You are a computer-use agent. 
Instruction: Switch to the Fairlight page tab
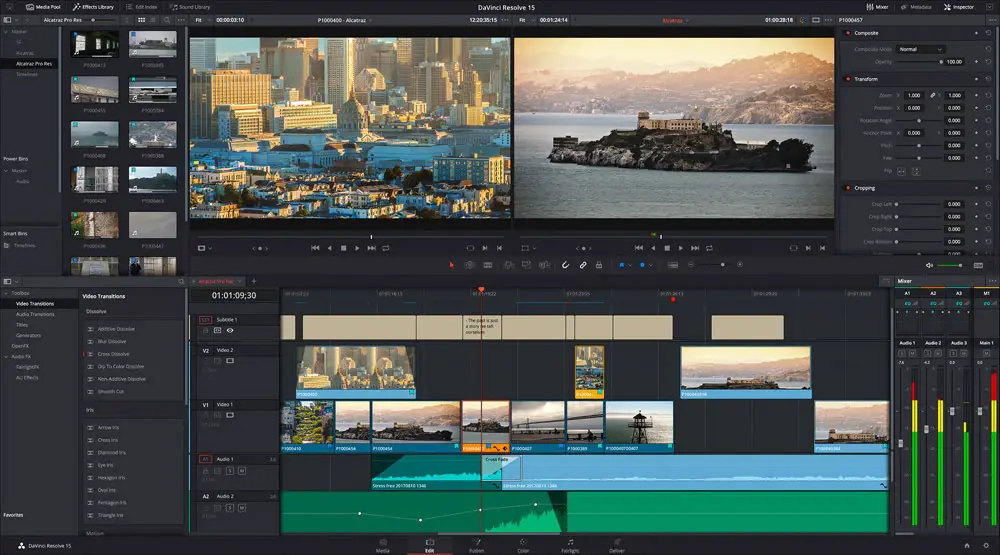coord(570,546)
